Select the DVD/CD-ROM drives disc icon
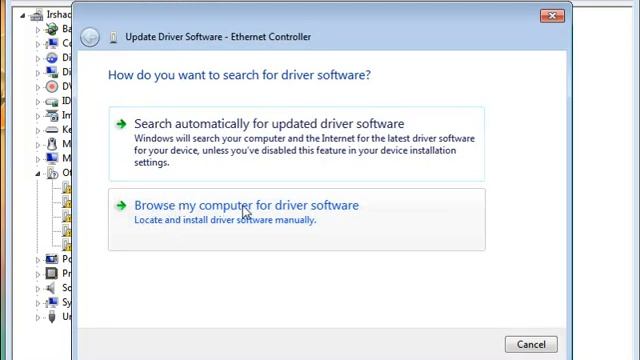Image resolution: width=640 pixels, height=360 pixels. (52, 87)
